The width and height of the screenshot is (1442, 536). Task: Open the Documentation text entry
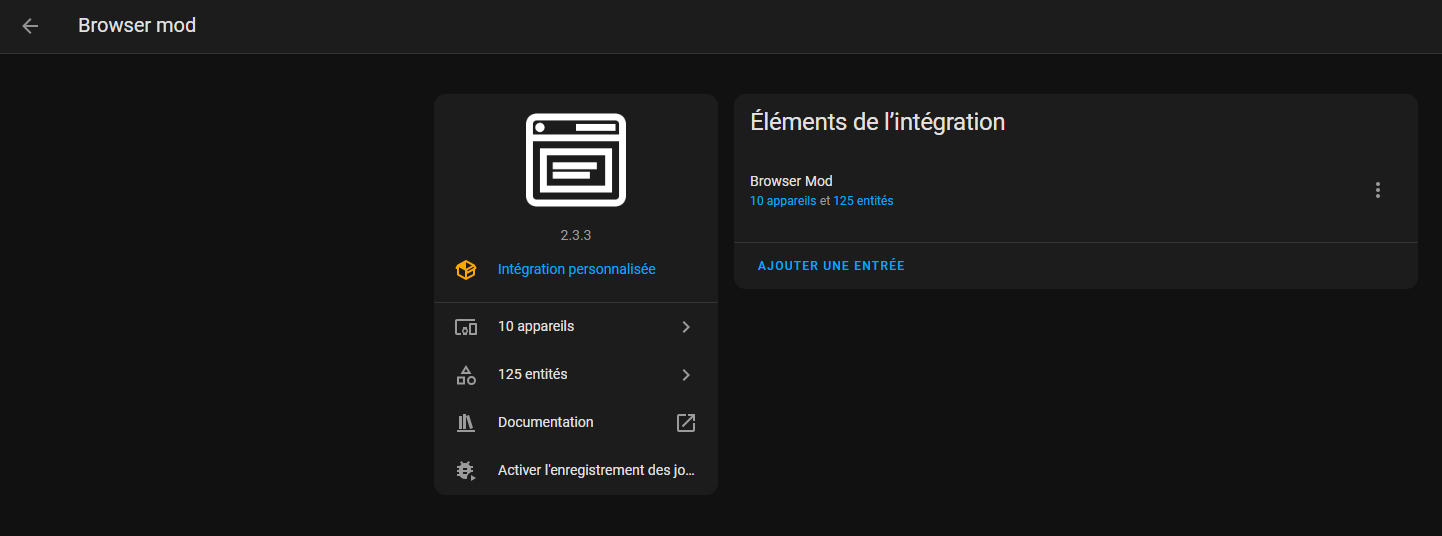(545, 422)
